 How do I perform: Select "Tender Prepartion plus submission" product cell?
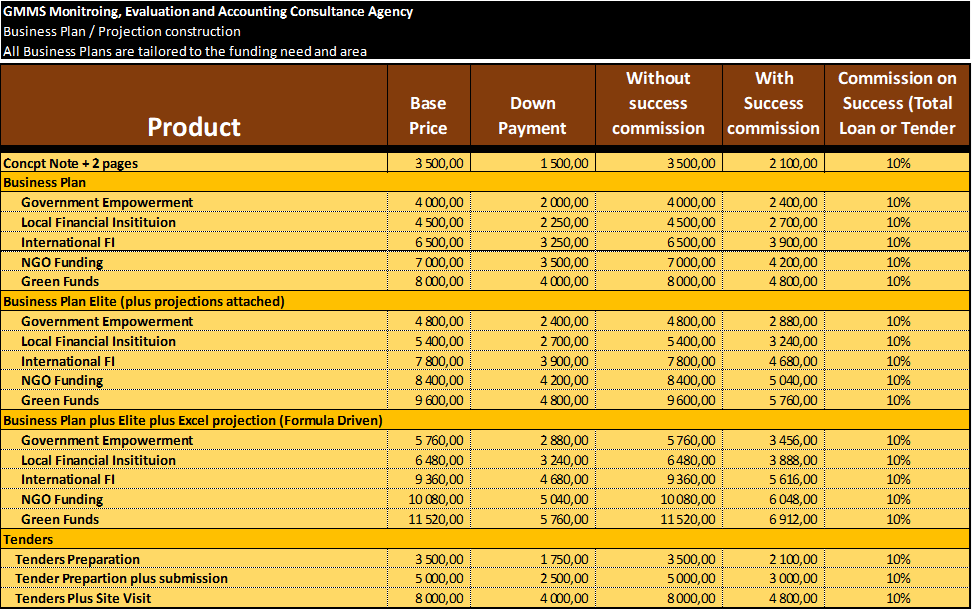pyautogui.click(x=122, y=578)
